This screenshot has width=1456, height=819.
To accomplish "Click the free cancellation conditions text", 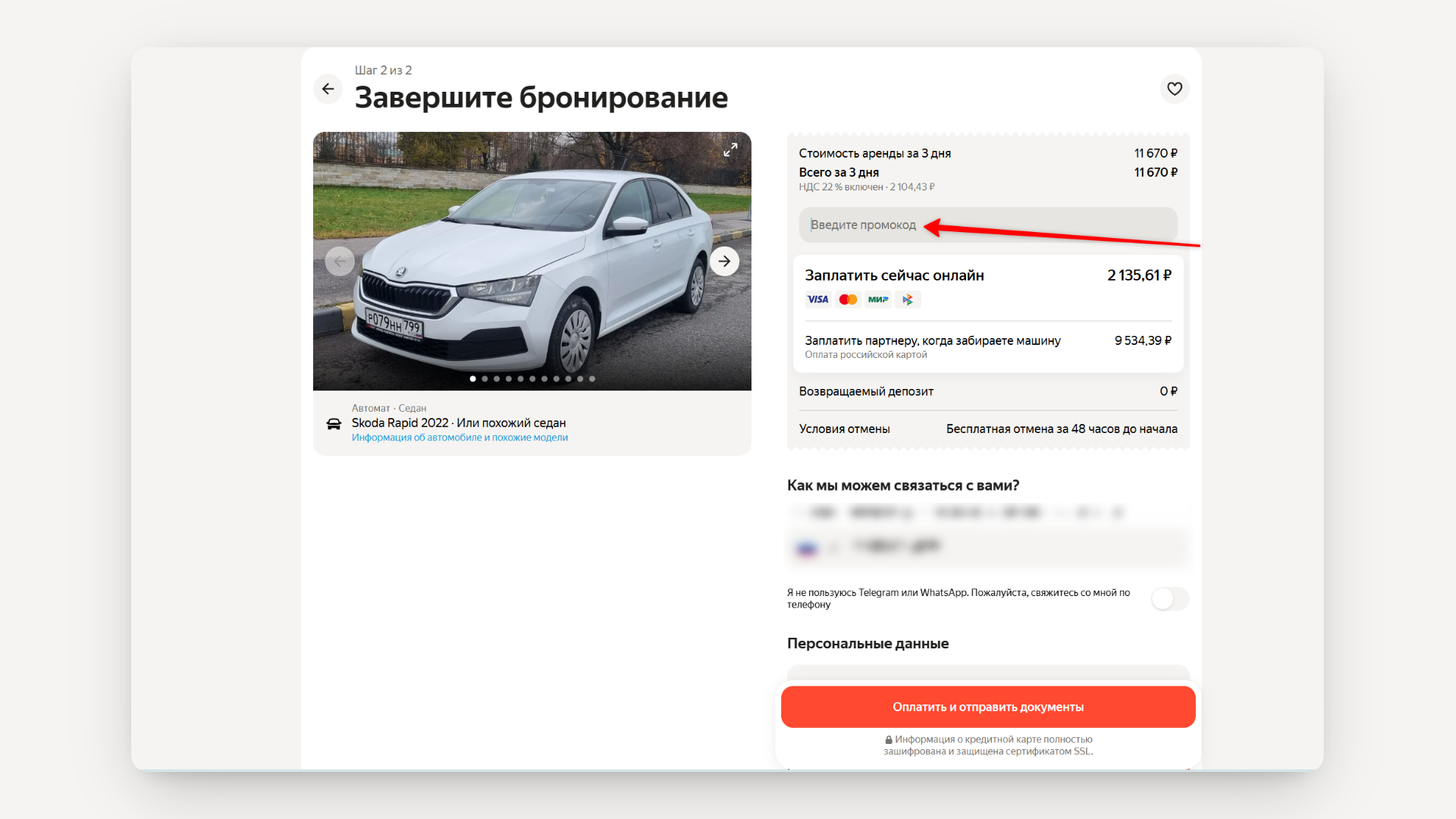I will (x=1061, y=428).
